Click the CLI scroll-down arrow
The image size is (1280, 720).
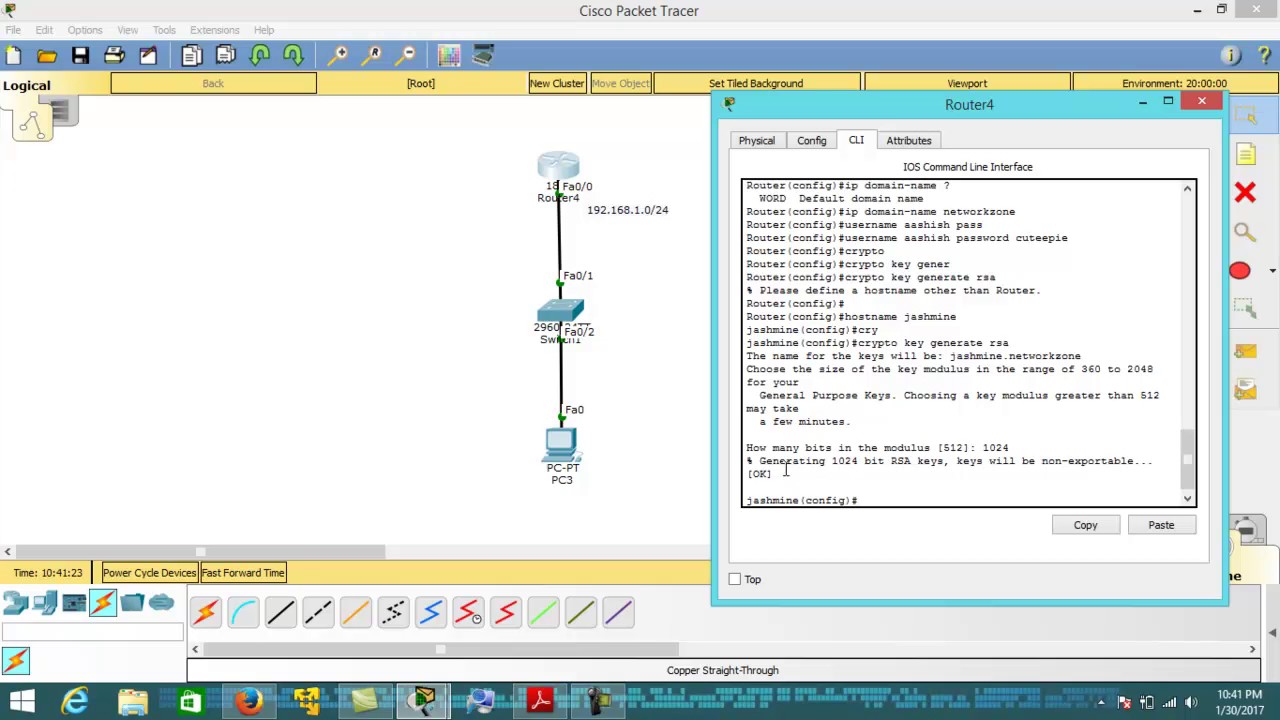coord(1188,499)
